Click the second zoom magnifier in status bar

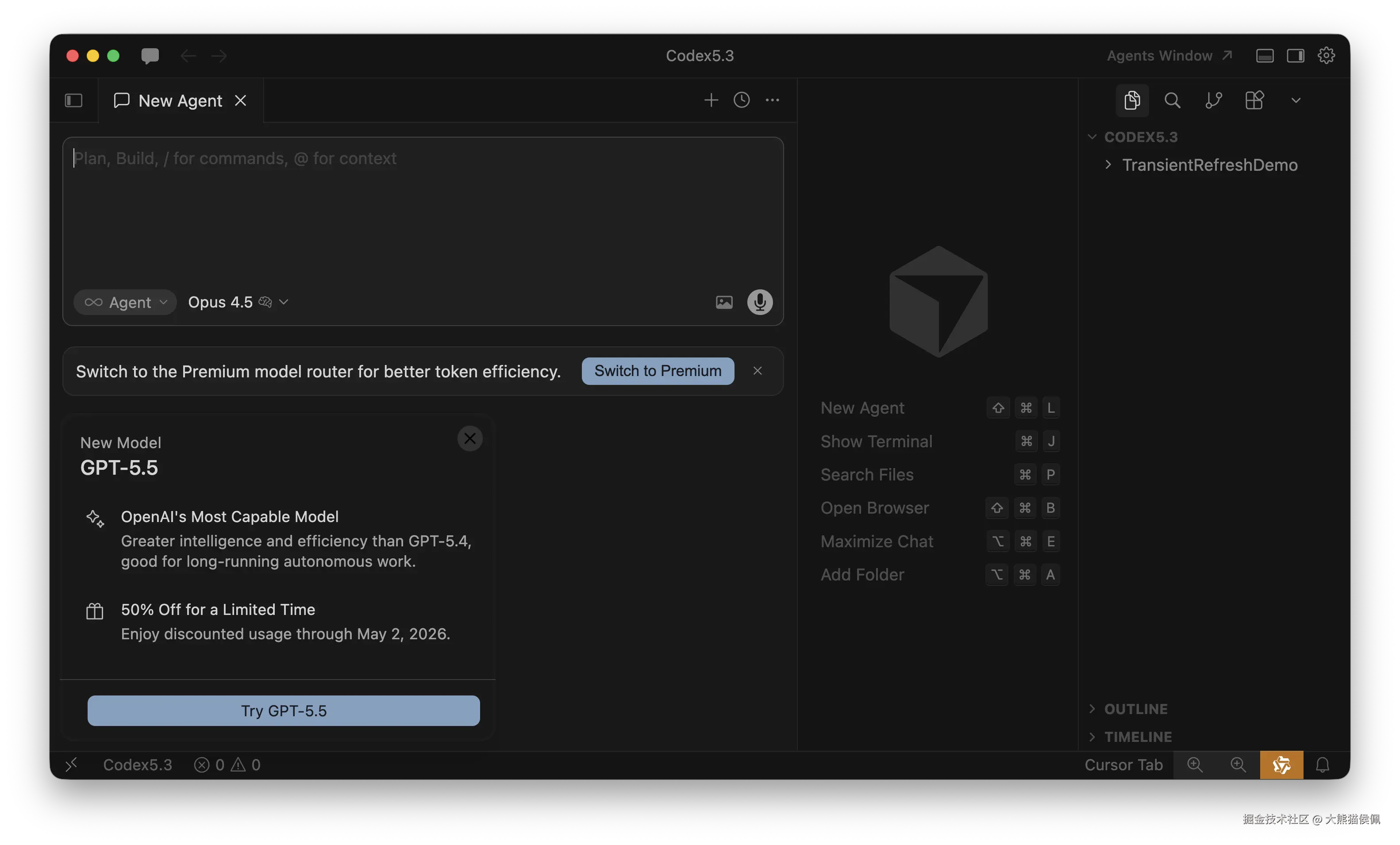pos(1238,765)
